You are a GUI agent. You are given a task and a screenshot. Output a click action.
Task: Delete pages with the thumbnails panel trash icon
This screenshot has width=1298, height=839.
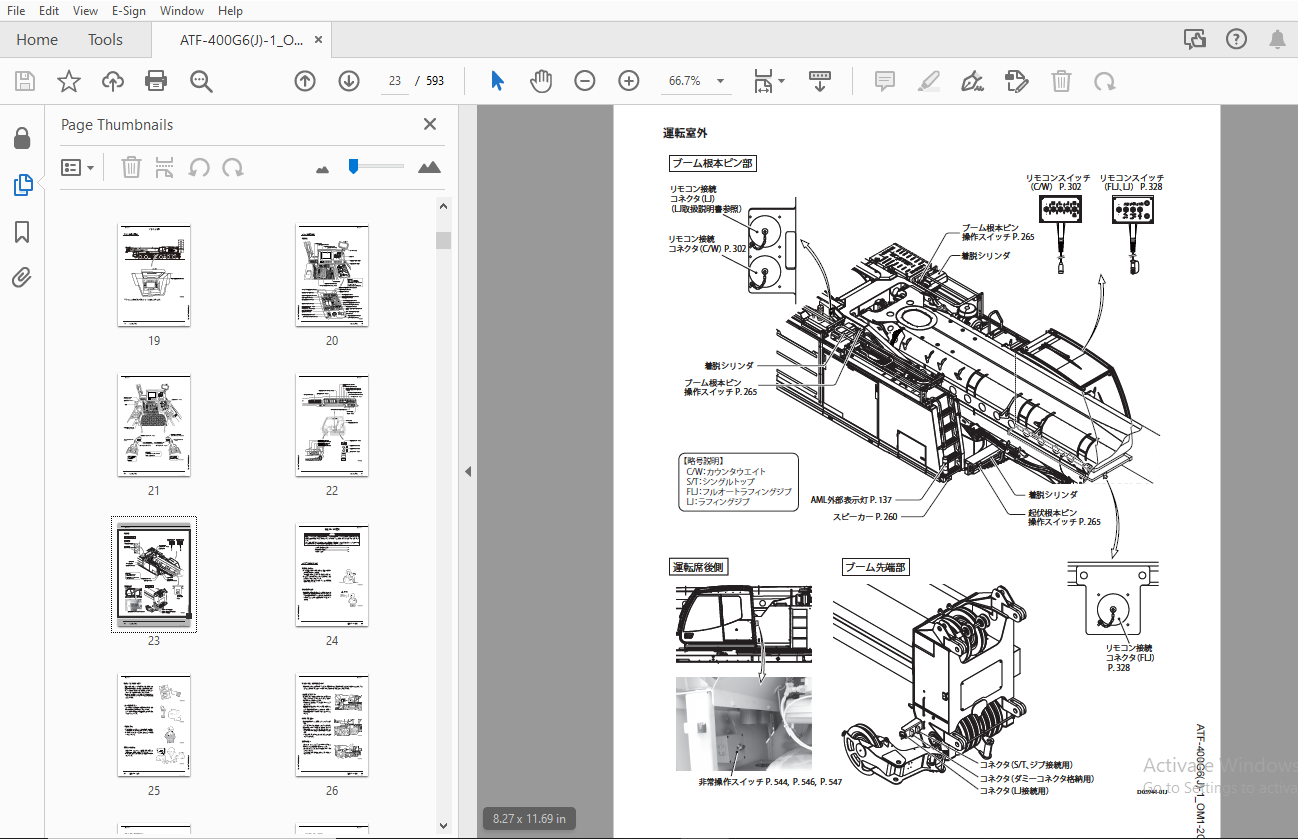[x=131, y=167]
